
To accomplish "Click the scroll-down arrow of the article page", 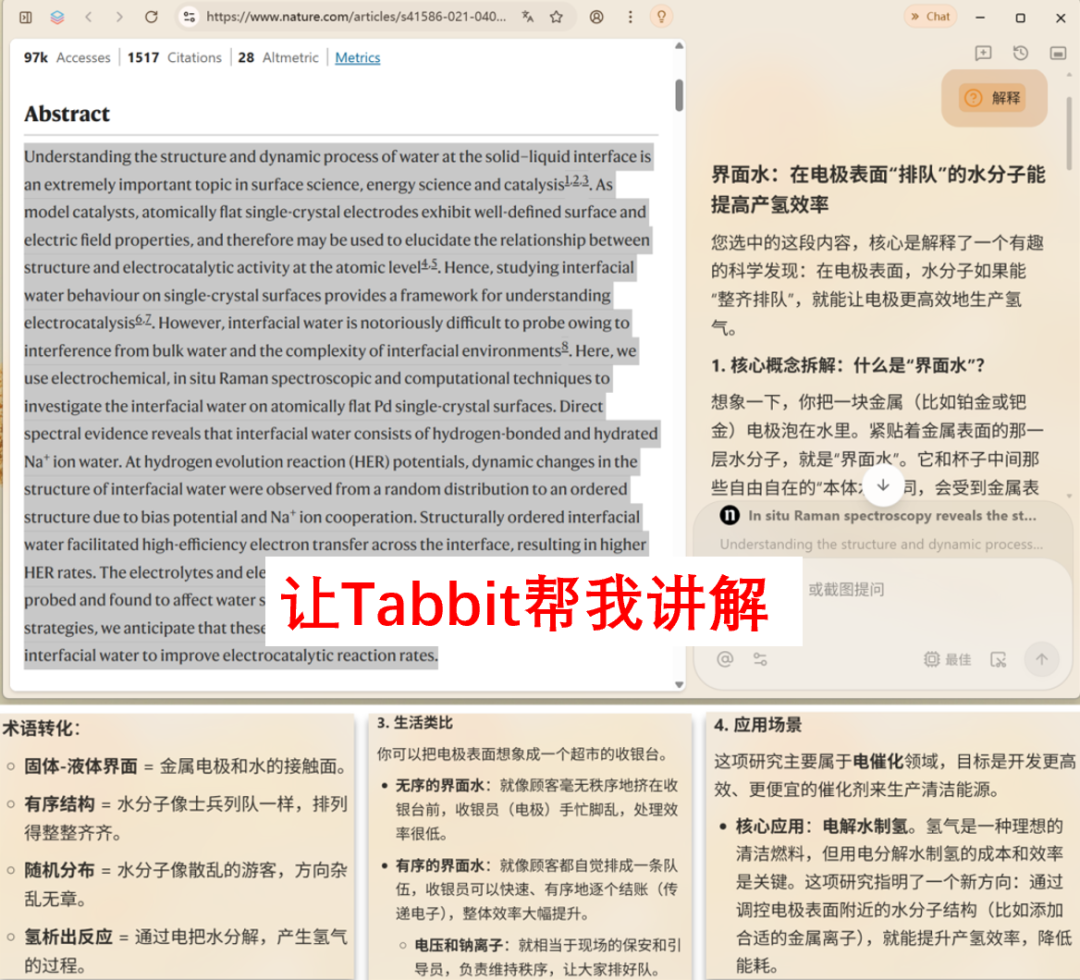I will [x=679, y=685].
